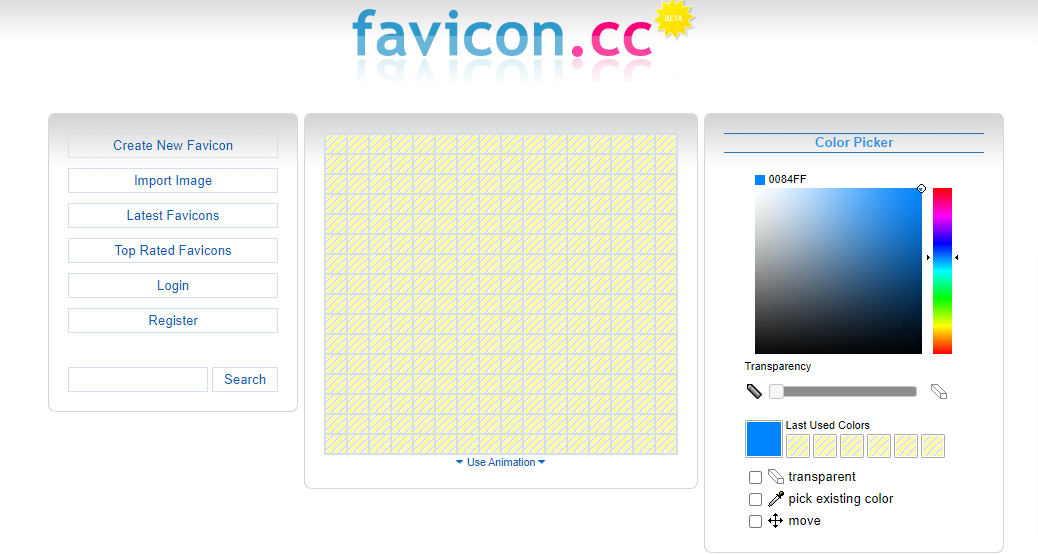
Task: Click the eyedropper icon for pick existing color
Action: [776, 498]
